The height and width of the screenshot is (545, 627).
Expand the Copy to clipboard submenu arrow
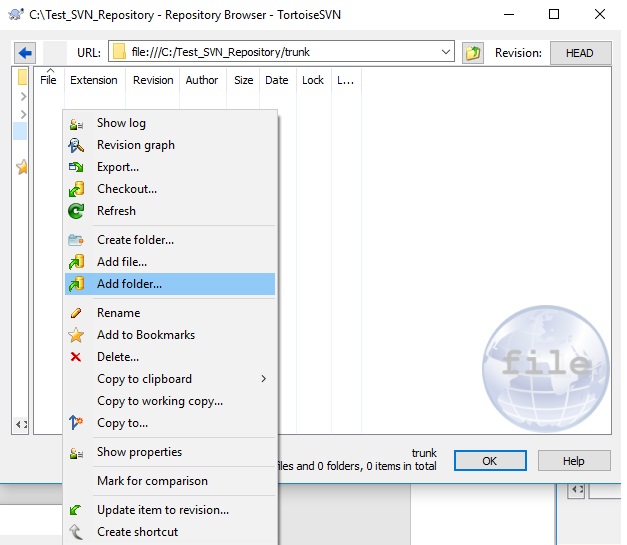pyautogui.click(x=264, y=379)
